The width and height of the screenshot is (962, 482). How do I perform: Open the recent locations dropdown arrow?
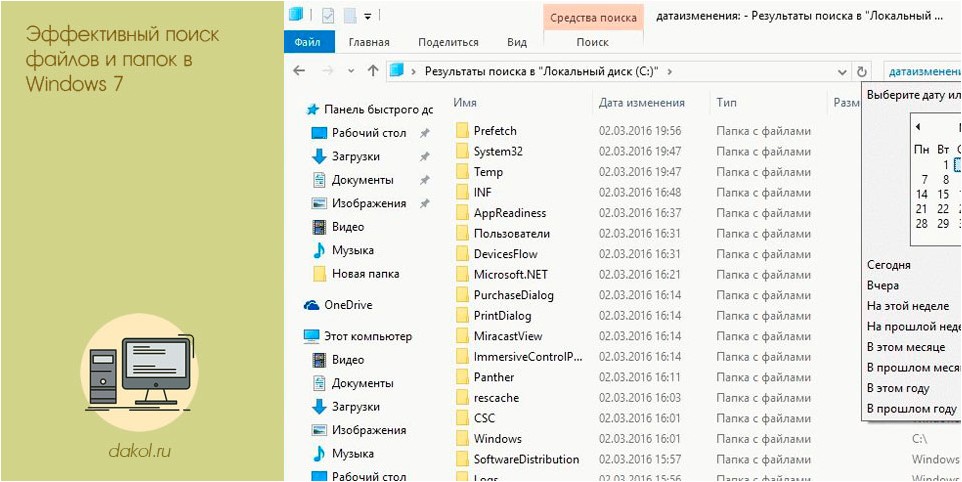351,71
